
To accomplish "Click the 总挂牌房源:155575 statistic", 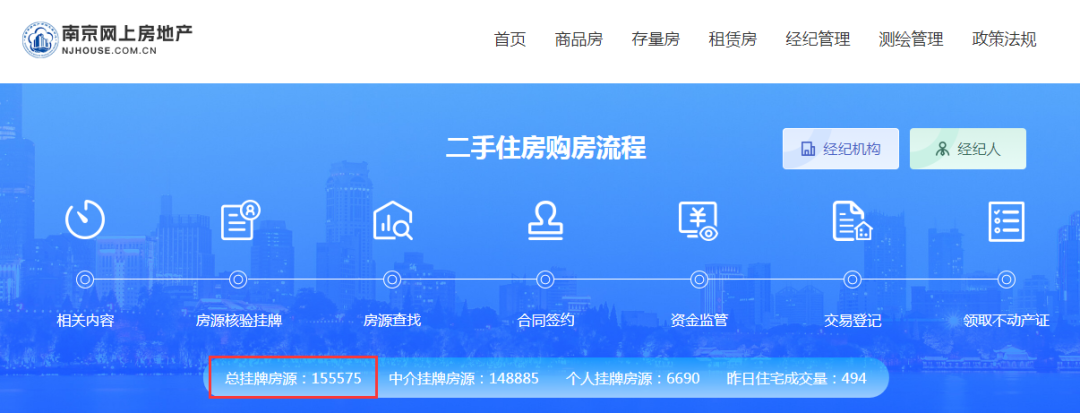I will coord(293,378).
